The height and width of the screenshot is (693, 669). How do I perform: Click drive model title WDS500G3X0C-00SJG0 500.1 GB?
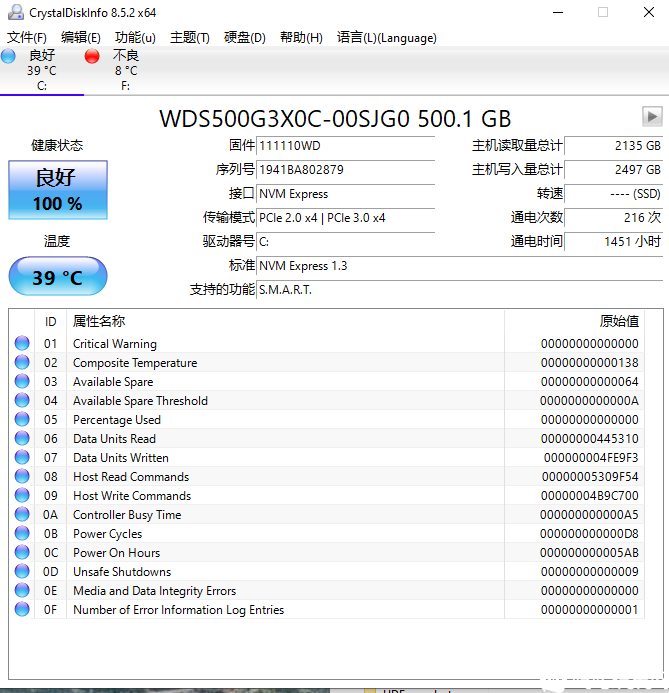point(335,119)
